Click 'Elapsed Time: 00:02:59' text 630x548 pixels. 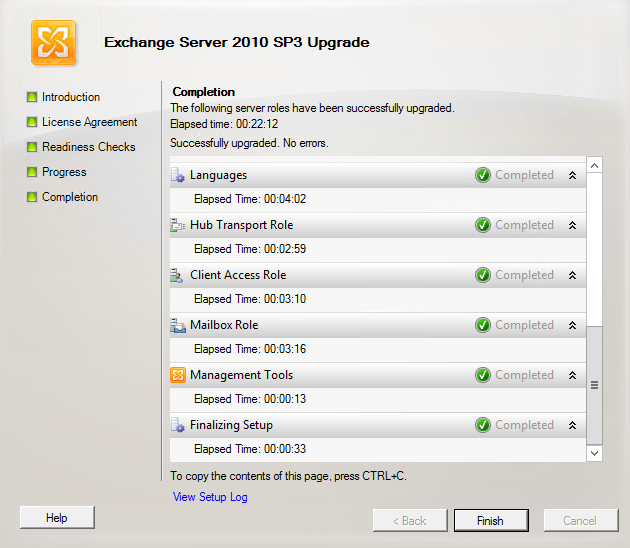(x=250, y=249)
